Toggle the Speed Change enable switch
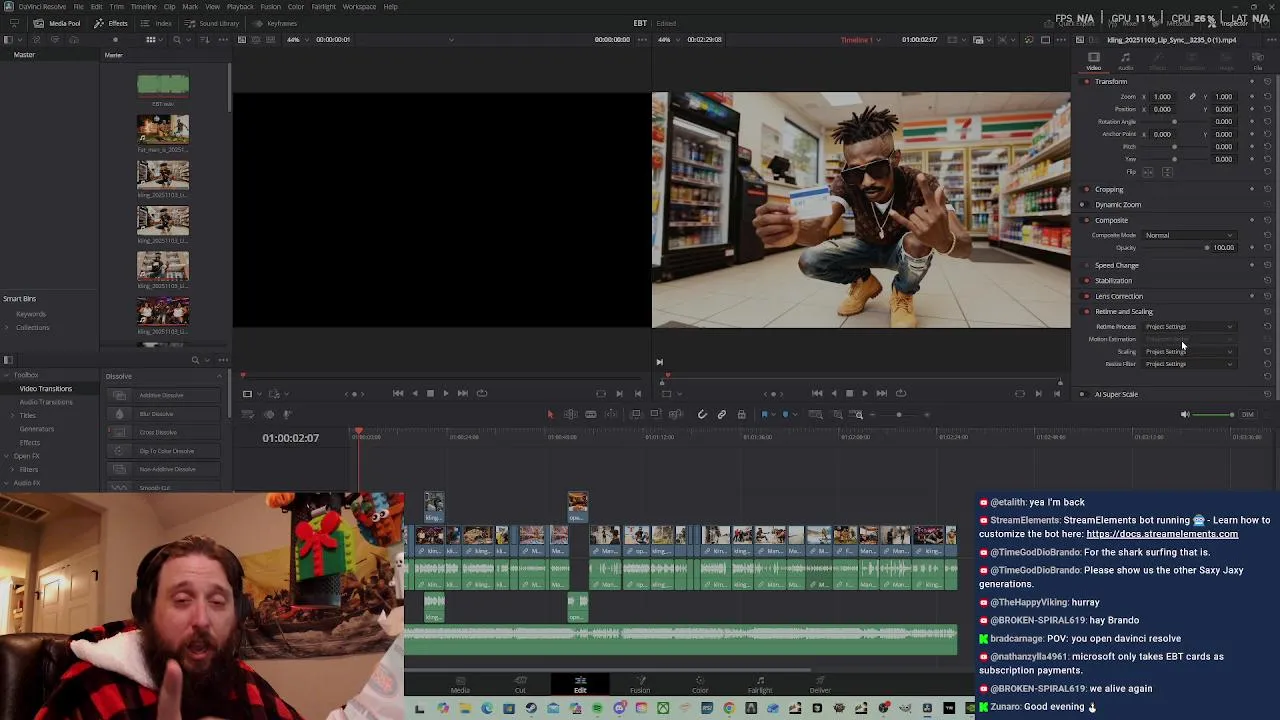Screen dimensions: 1280x720 click(x=1087, y=266)
